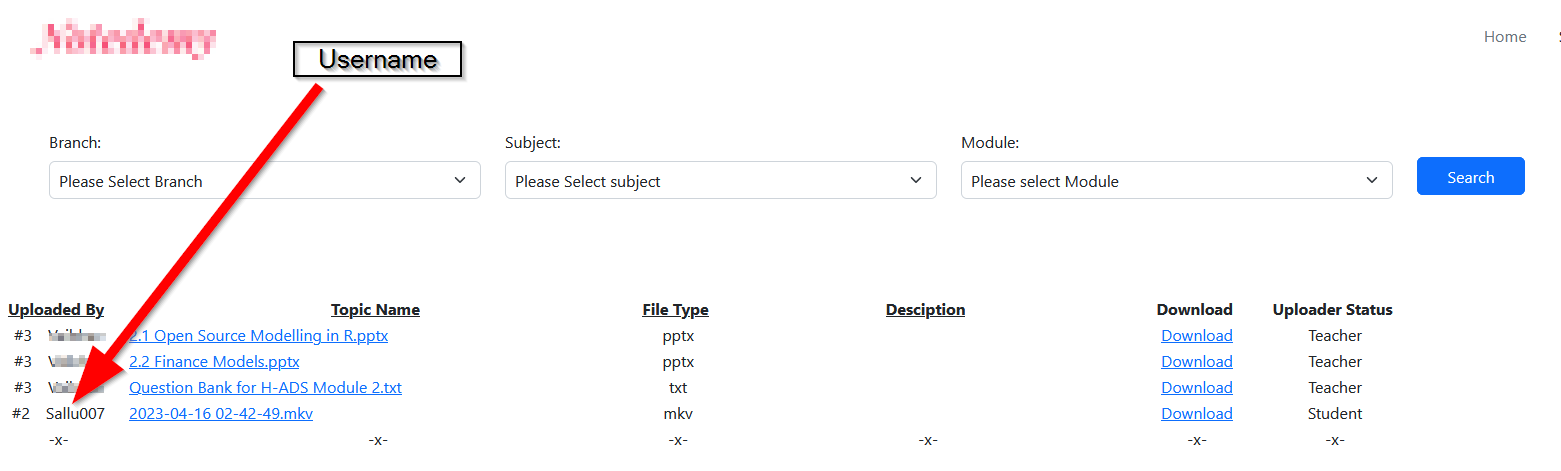Click the Uploaded By column header
This screenshot has height=471, width=1561.
[x=56, y=310]
